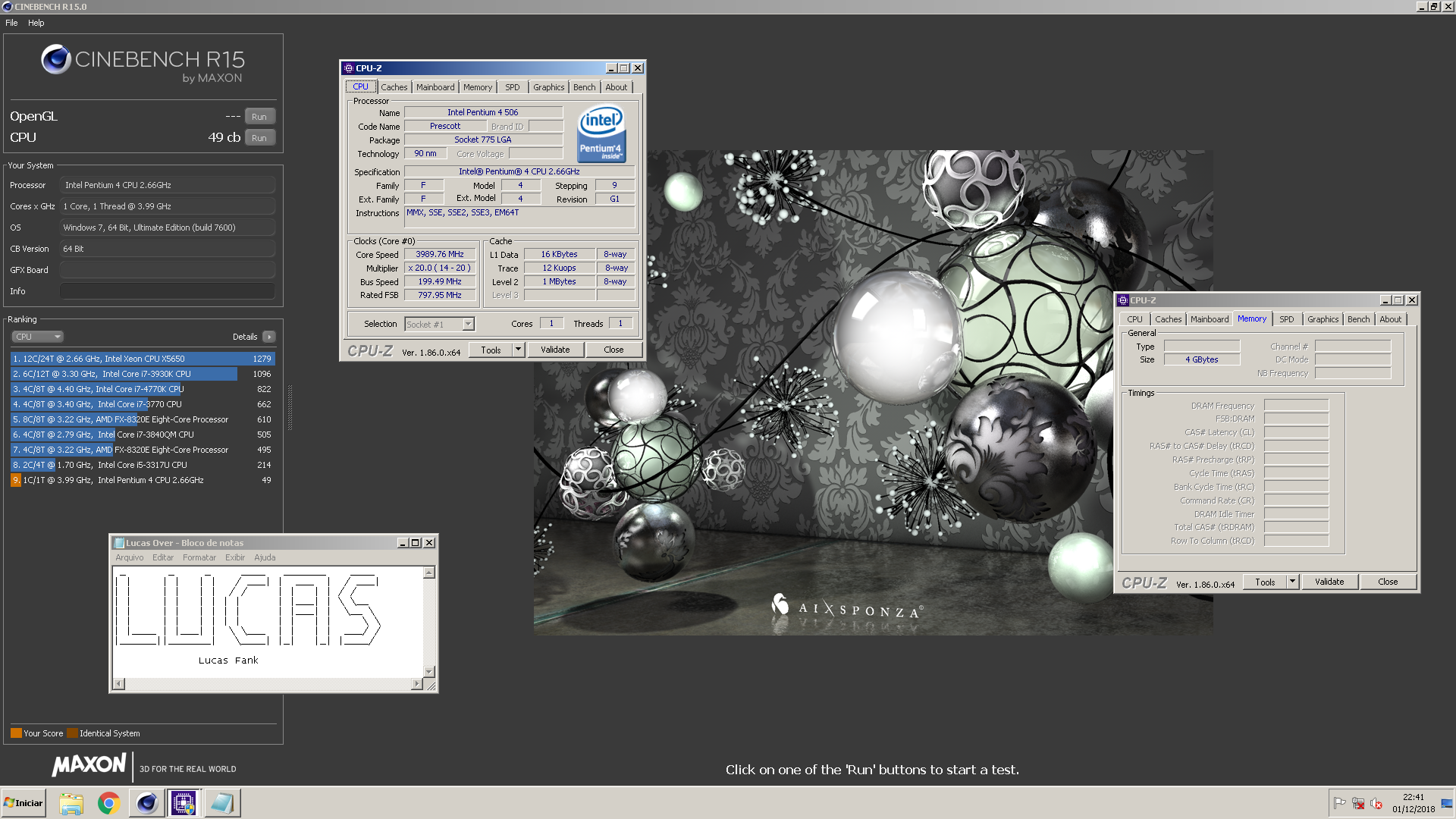The image size is (1456, 819).
Task: Select the Core i5-3317U ranking entry
Action: point(143,465)
